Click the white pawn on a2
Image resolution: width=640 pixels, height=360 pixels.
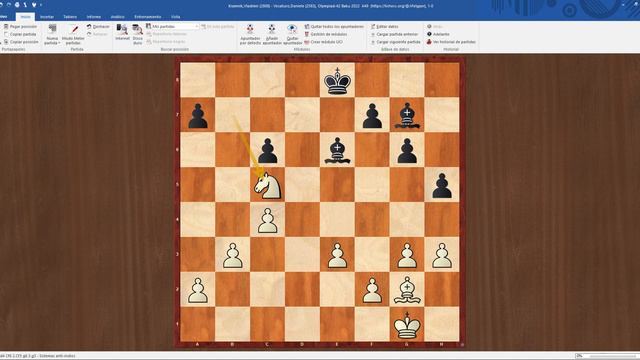(x=198, y=290)
